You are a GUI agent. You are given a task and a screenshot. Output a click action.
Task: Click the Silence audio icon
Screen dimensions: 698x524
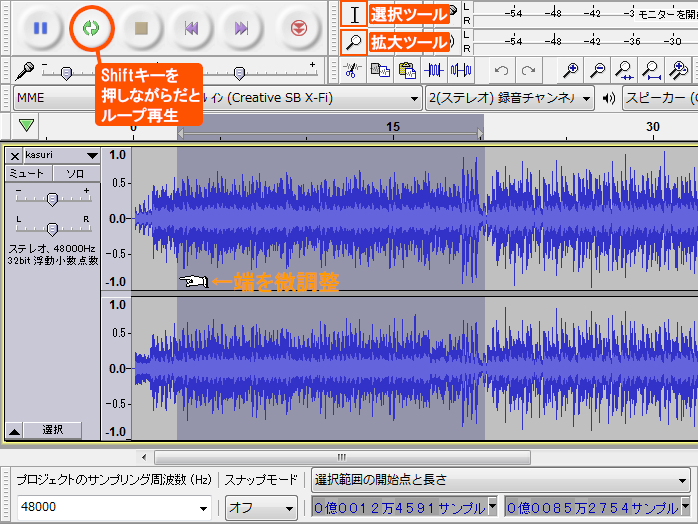click(461, 71)
